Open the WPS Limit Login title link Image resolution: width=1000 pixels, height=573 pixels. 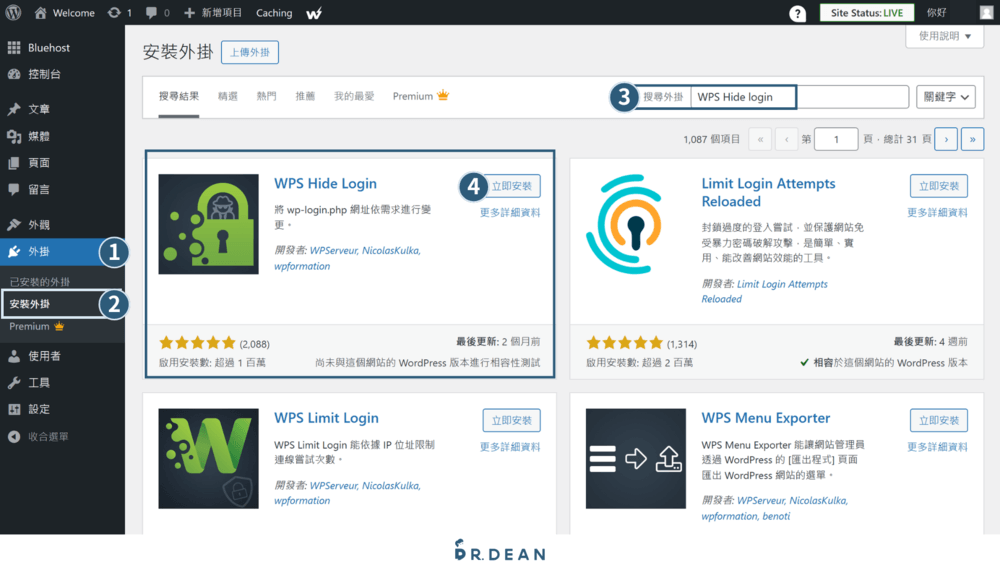click(327, 418)
